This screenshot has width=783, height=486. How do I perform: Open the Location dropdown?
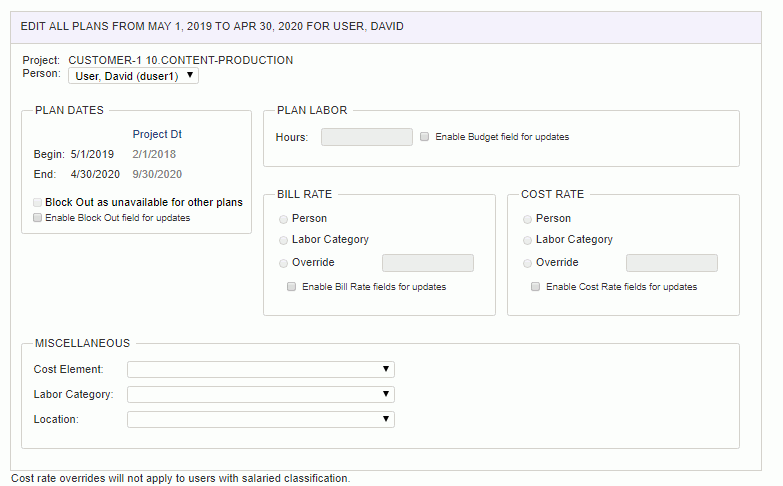point(261,419)
